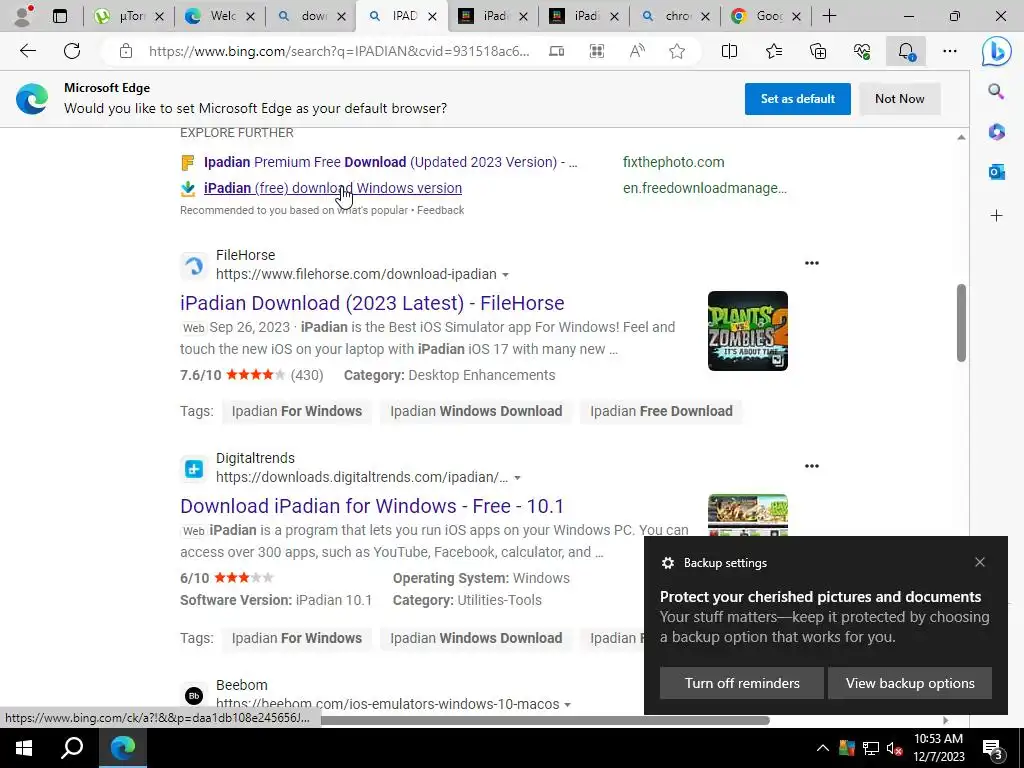Click the vertical page scrollbar thumb
1024x768 pixels.
coord(961,323)
